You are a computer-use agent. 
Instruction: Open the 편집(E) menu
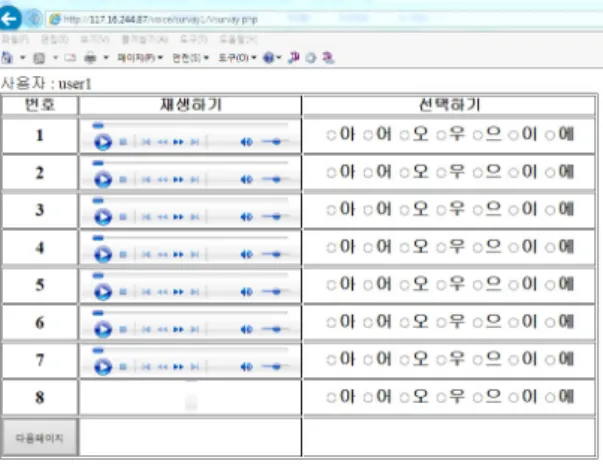tap(55, 39)
